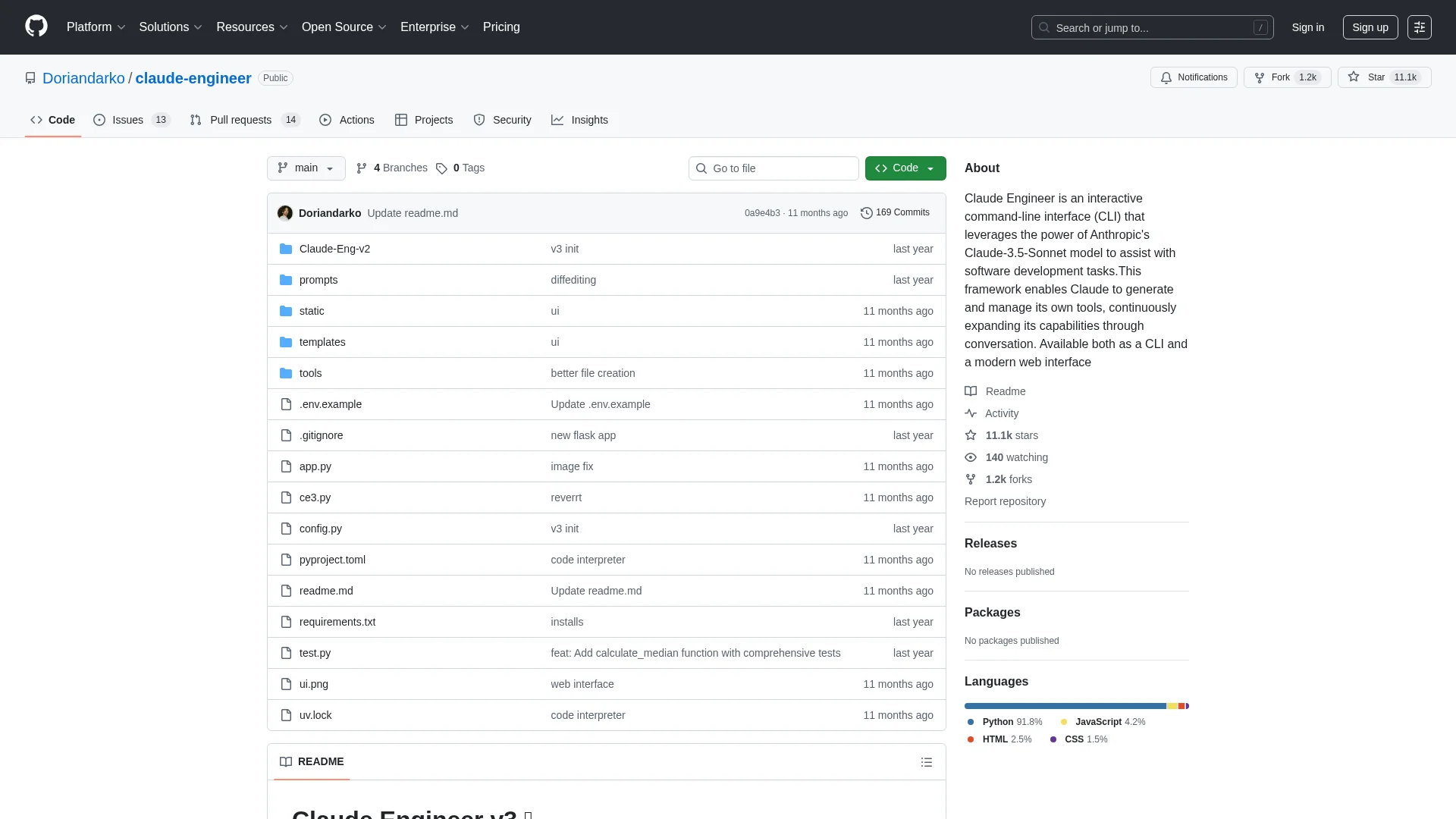Image resolution: width=1456 pixels, height=819 pixels.
Task: Click the Notifications bell button
Action: click(x=1194, y=77)
